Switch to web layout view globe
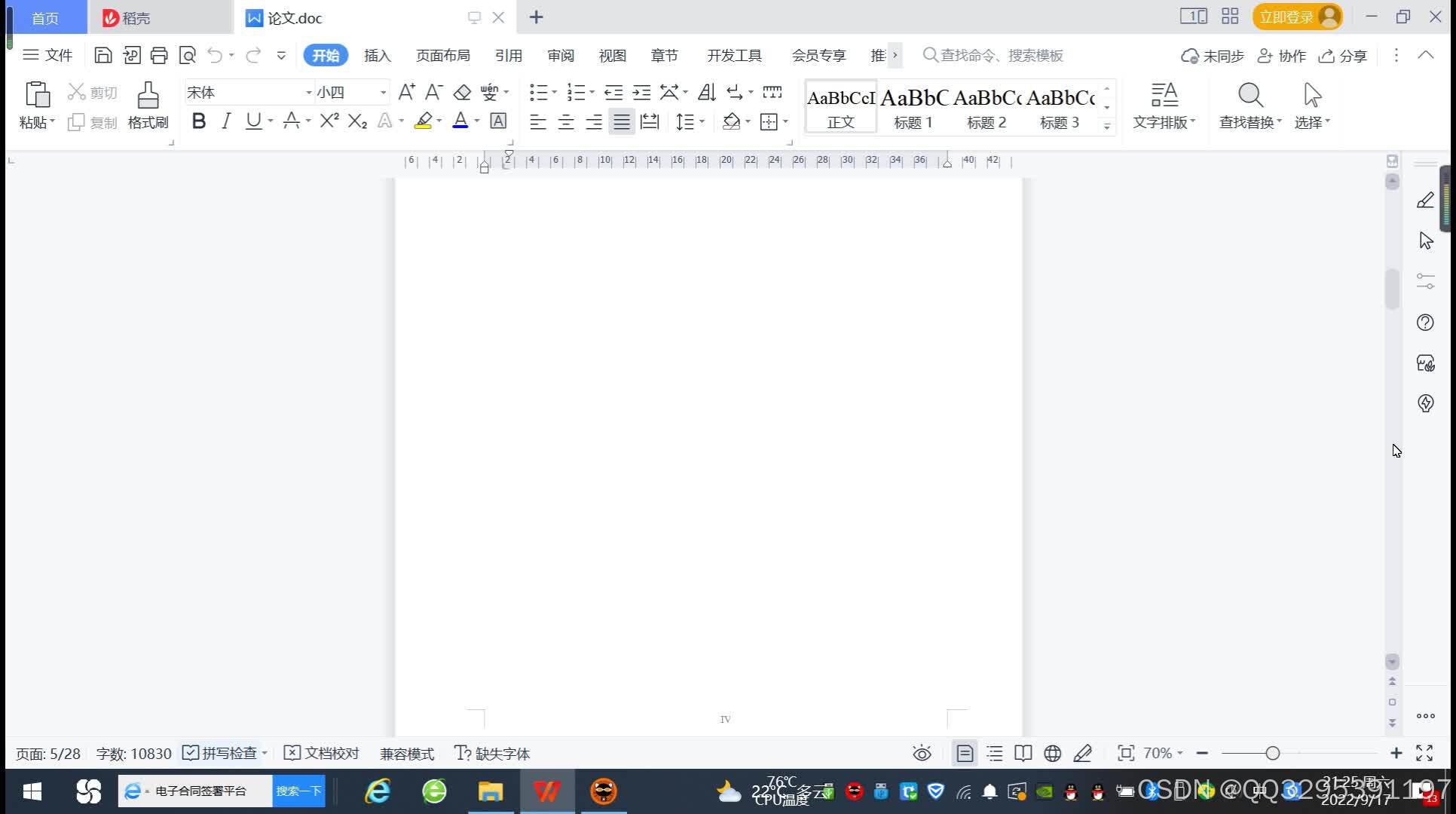 pyautogui.click(x=1053, y=753)
